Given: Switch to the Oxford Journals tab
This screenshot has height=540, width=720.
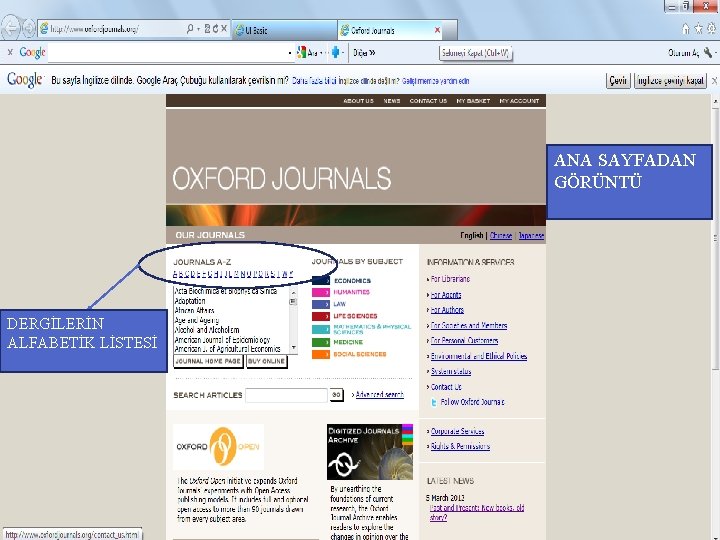Looking at the screenshot, I should [390, 30].
